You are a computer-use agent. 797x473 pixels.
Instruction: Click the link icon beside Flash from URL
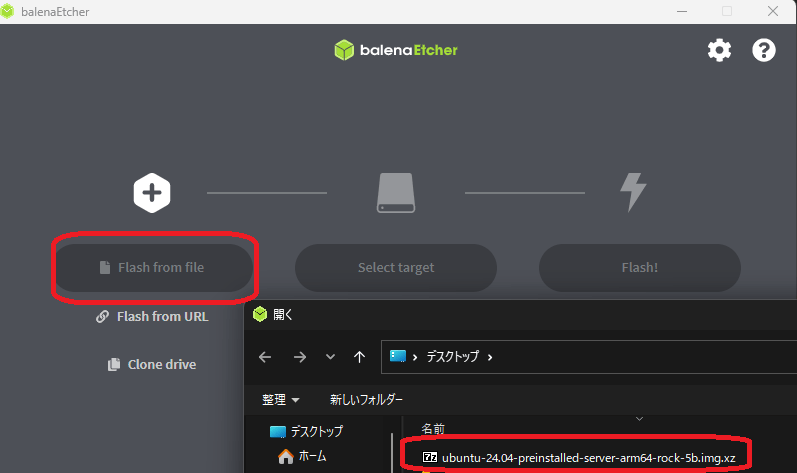point(102,317)
